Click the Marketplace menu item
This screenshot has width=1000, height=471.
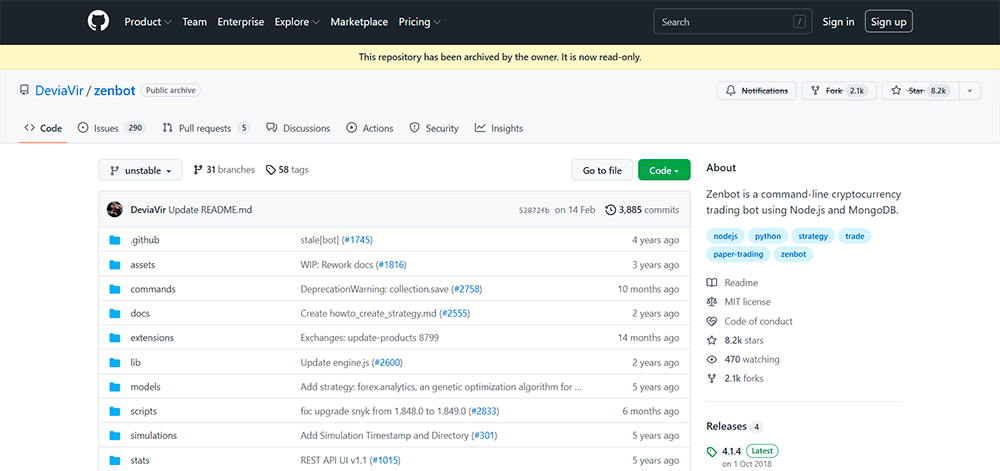(x=359, y=22)
